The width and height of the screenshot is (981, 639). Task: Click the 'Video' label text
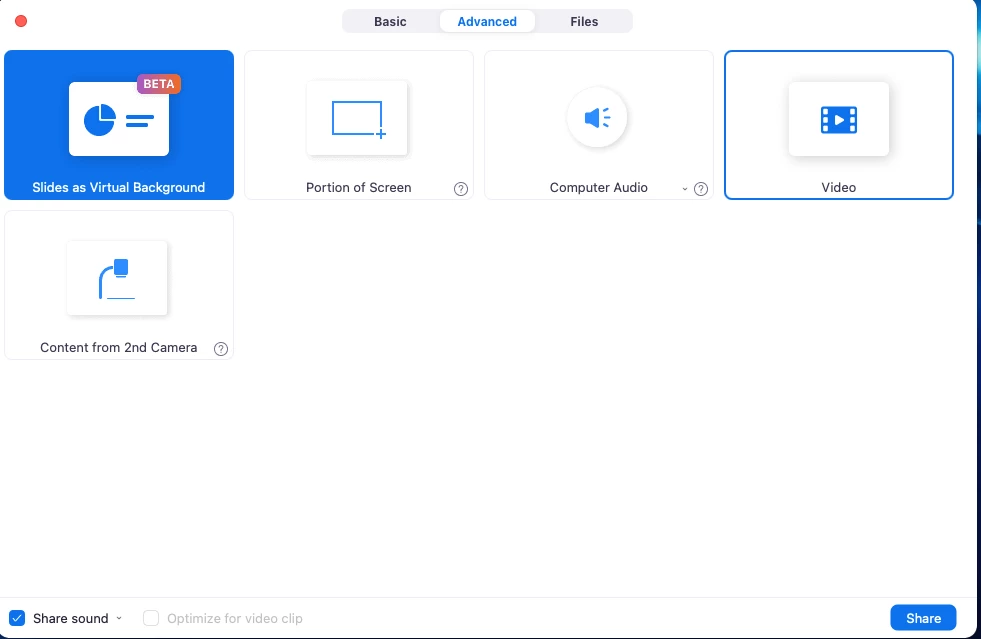[x=838, y=188]
